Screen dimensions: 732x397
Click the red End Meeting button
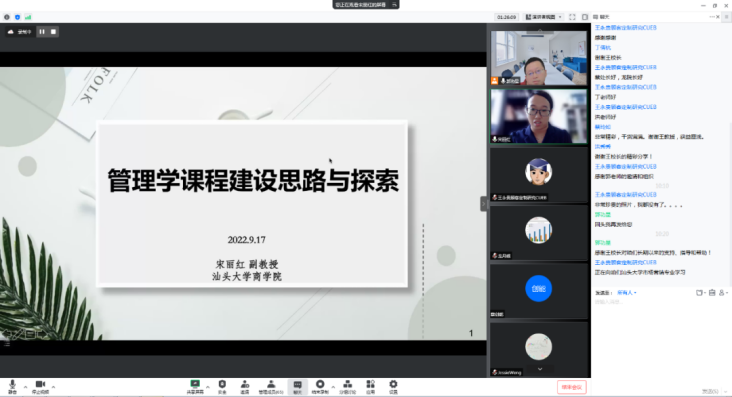pyautogui.click(x=571, y=387)
